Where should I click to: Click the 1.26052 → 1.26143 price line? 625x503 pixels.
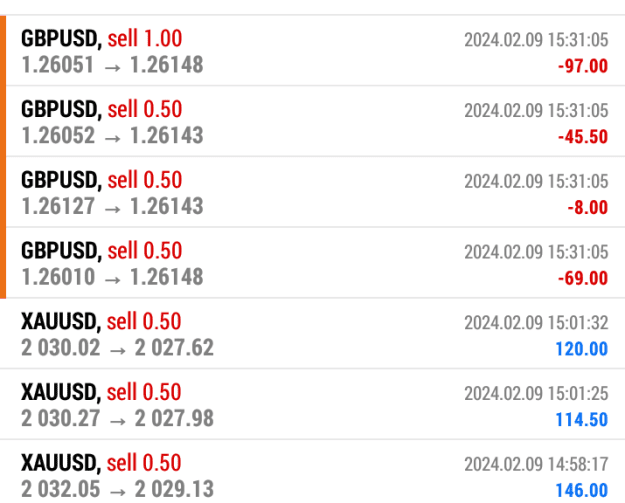[112, 135]
